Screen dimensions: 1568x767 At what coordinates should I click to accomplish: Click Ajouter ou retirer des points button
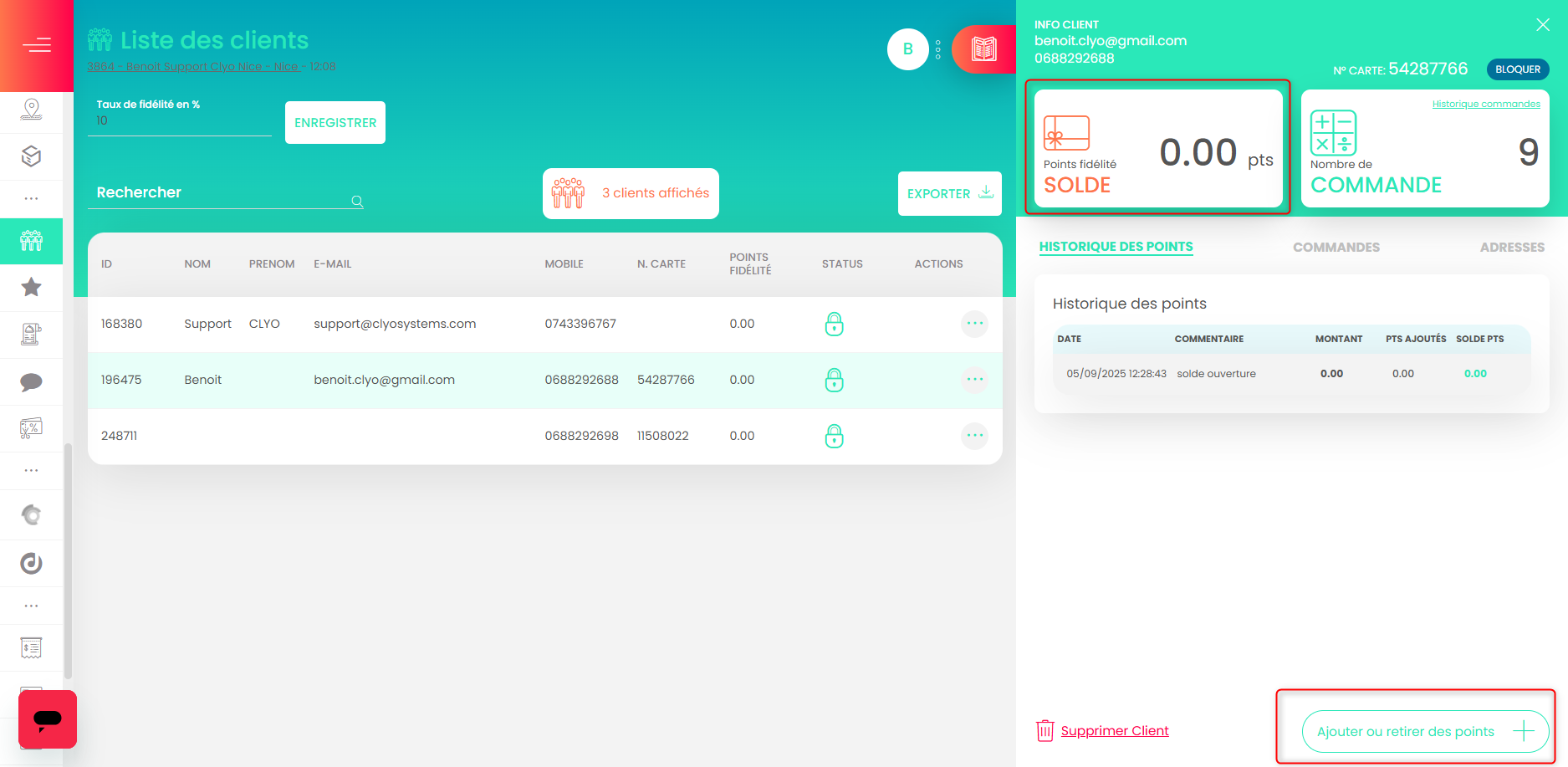[1424, 731]
